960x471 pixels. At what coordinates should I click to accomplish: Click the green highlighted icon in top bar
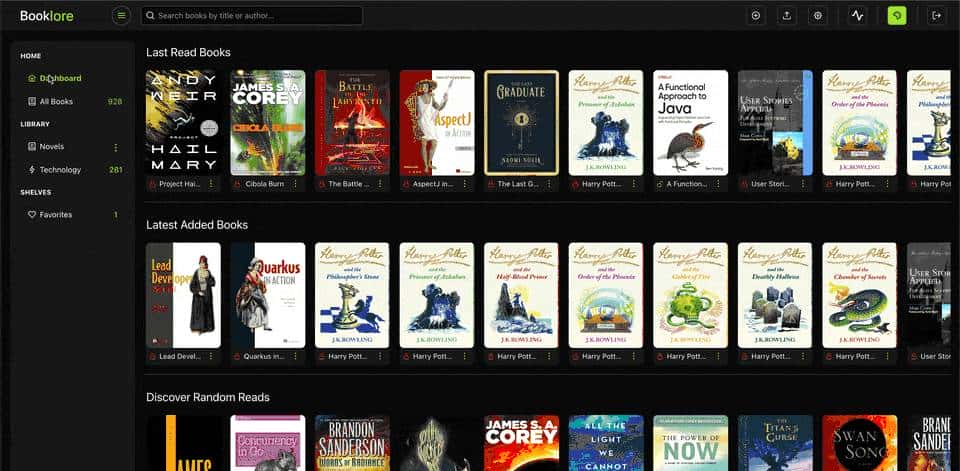coord(897,16)
